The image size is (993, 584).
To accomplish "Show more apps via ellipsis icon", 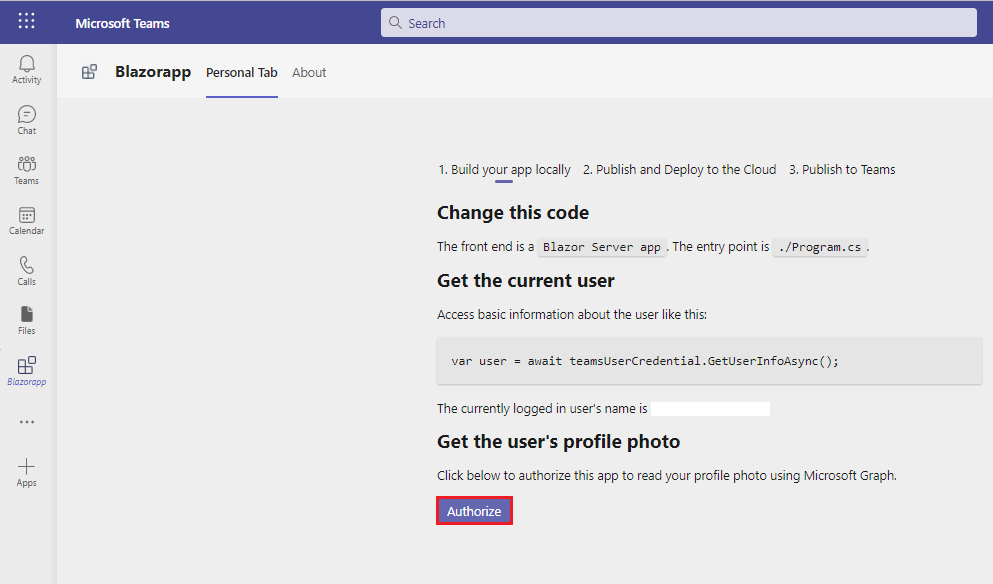I will 27,422.
